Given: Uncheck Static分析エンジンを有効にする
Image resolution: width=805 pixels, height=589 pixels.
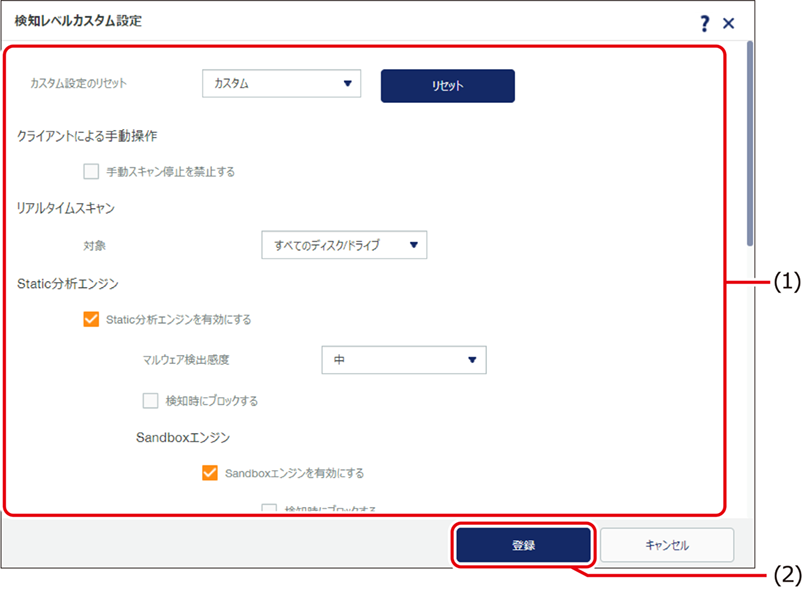Looking at the screenshot, I should click(x=91, y=319).
